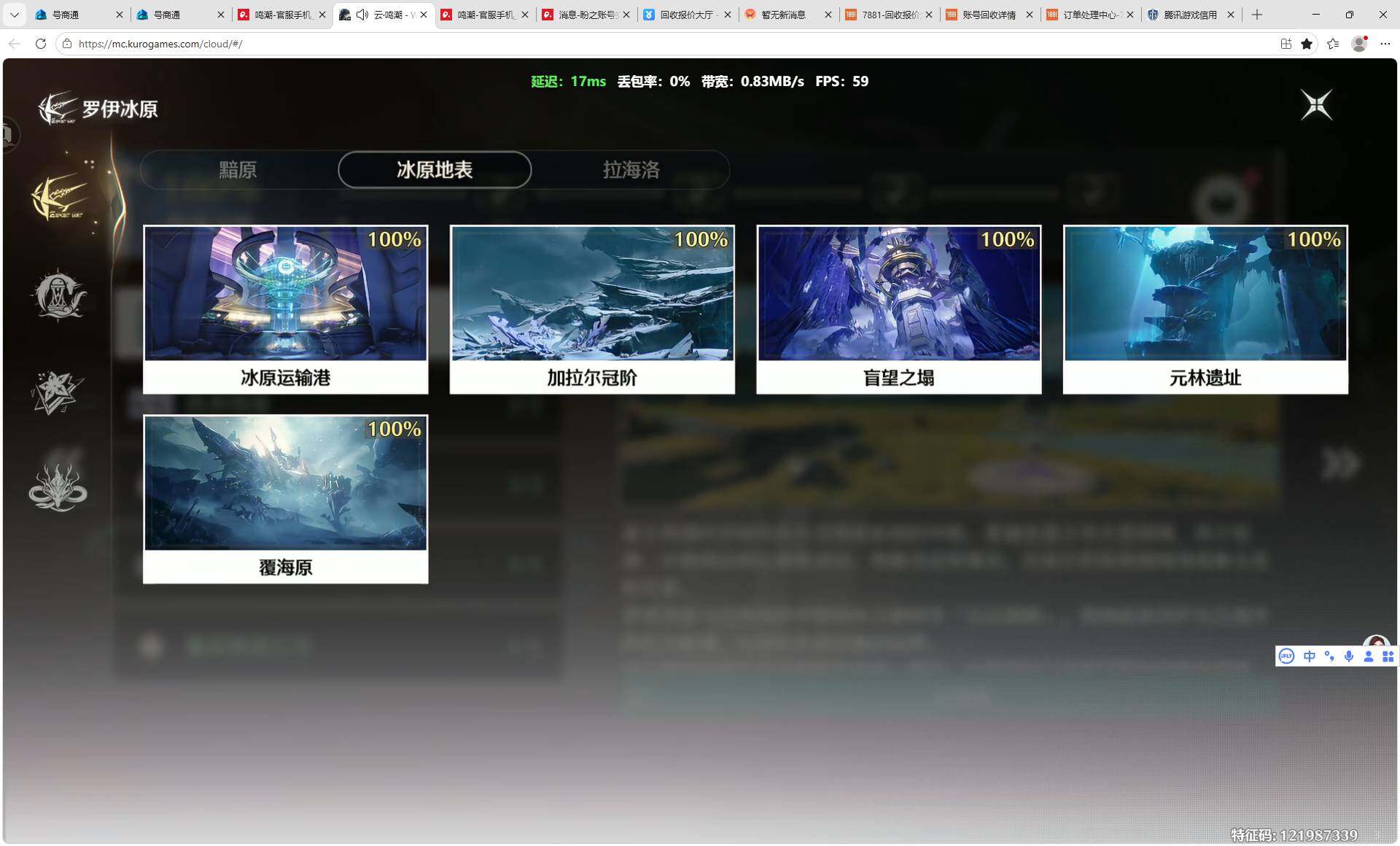Click the 100% progress on 冰原运输港
The image size is (1400, 846).
(x=394, y=239)
